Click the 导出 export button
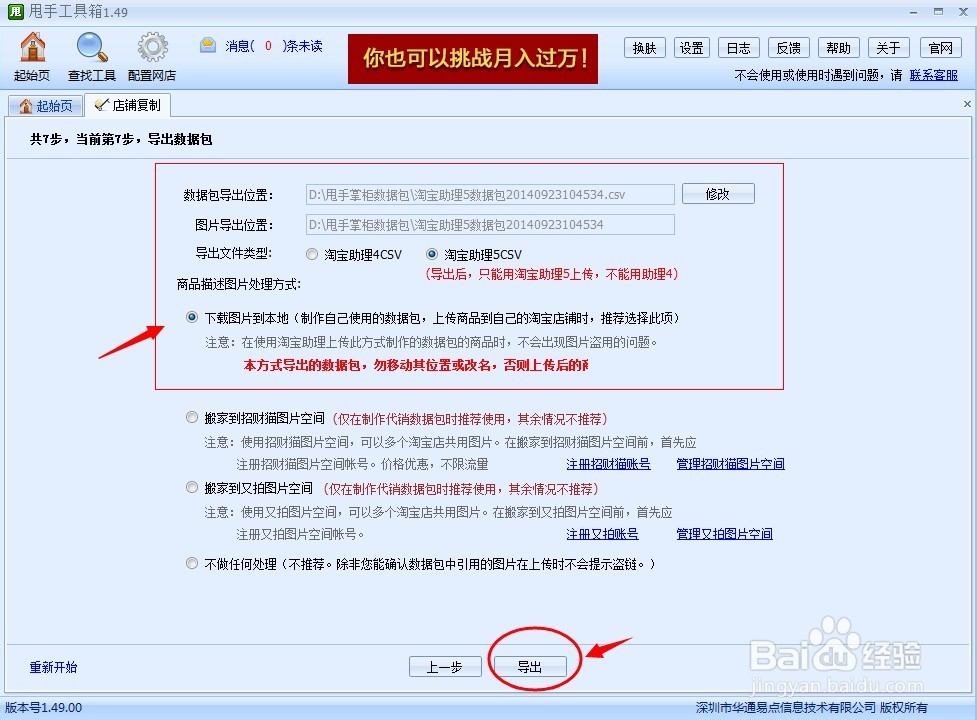The width and height of the screenshot is (977, 720). click(x=530, y=666)
